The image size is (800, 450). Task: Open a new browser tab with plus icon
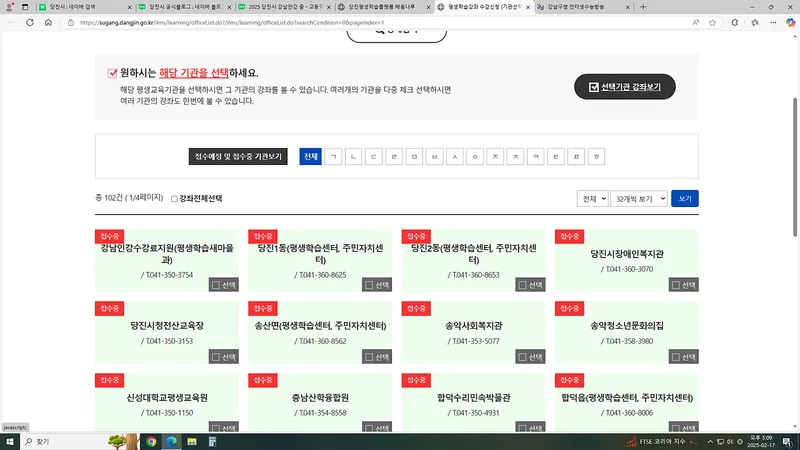[x=641, y=7]
